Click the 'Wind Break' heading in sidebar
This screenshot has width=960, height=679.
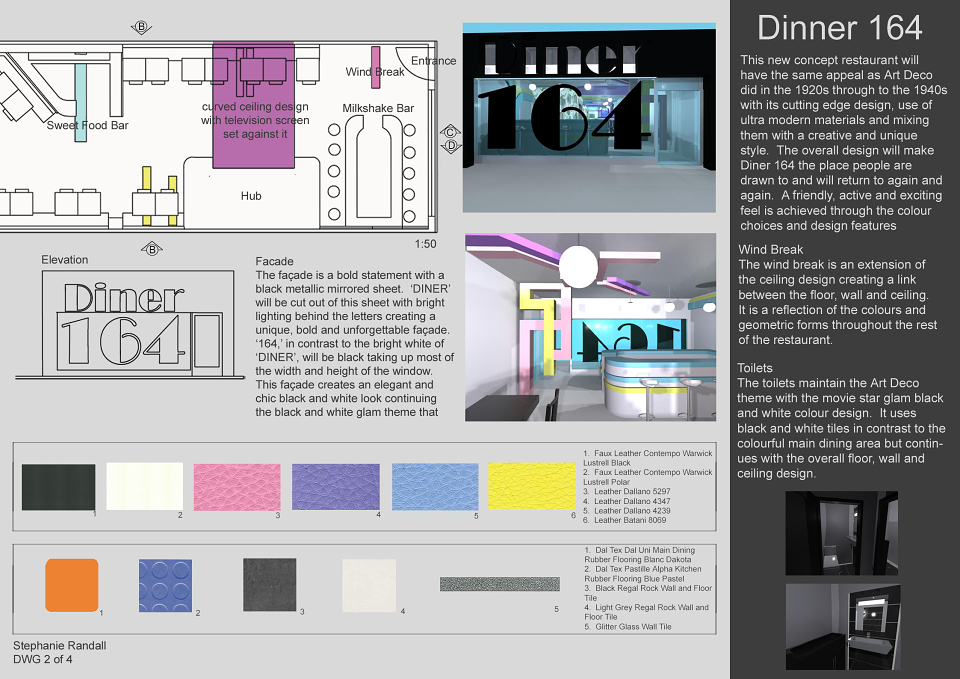click(770, 249)
